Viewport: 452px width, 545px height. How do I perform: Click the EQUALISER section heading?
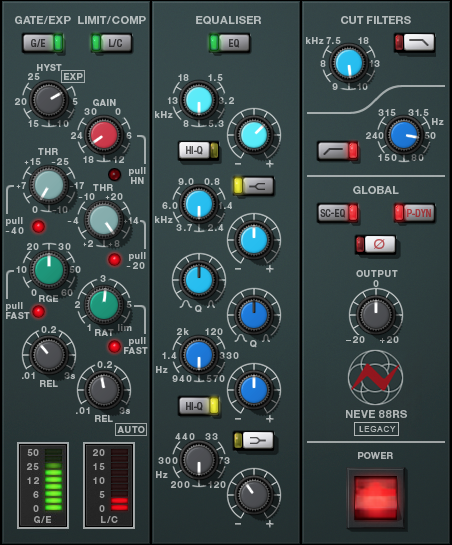click(228, 20)
